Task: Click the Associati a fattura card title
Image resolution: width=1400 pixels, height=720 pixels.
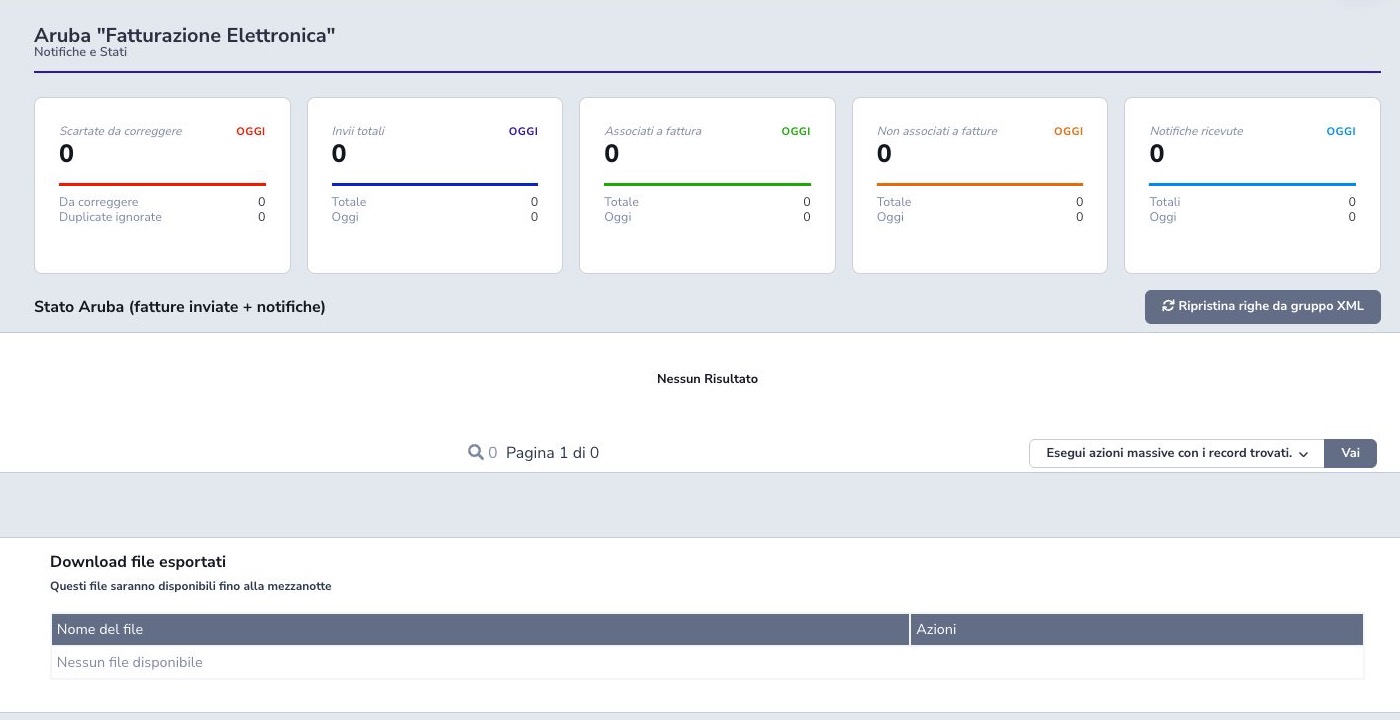Action: (x=653, y=131)
